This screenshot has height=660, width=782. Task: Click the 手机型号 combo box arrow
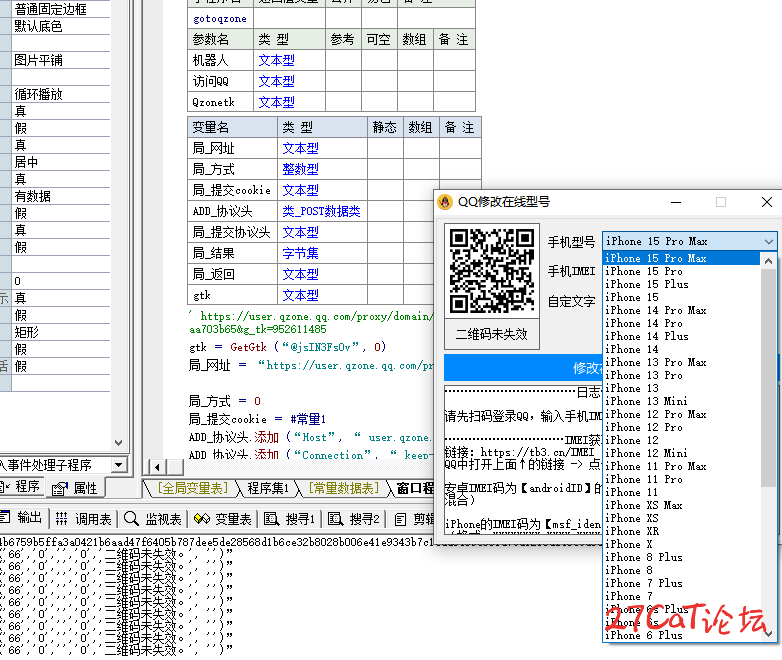pos(769,241)
